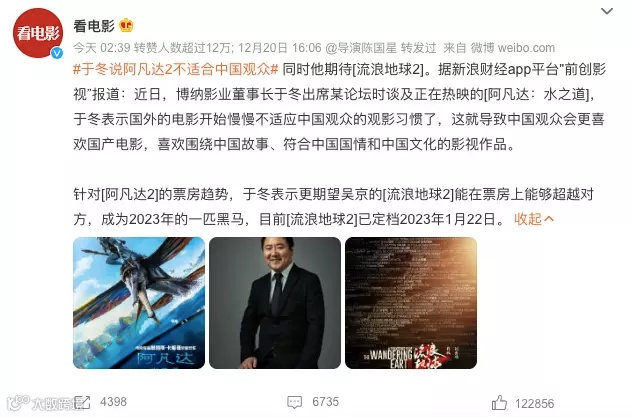Click the 今天 02:39 timestamp
The width and height of the screenshot is (633, 417).
pyautogui.click(x=102, y=48)
